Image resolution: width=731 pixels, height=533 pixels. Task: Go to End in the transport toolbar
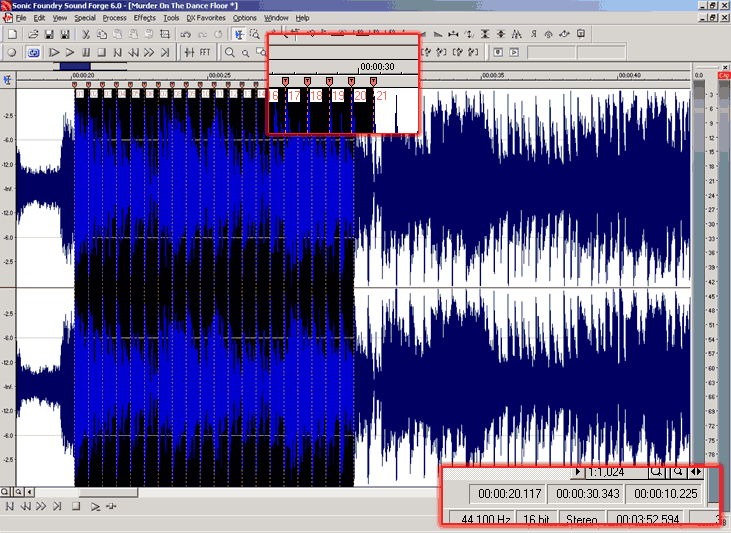[165, 52]
